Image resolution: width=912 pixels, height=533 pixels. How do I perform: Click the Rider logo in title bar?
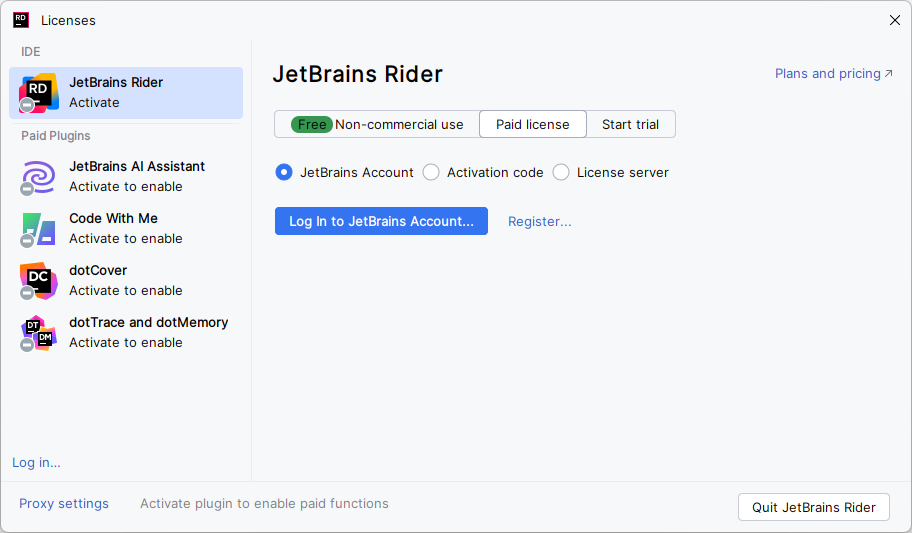point(21,20)
